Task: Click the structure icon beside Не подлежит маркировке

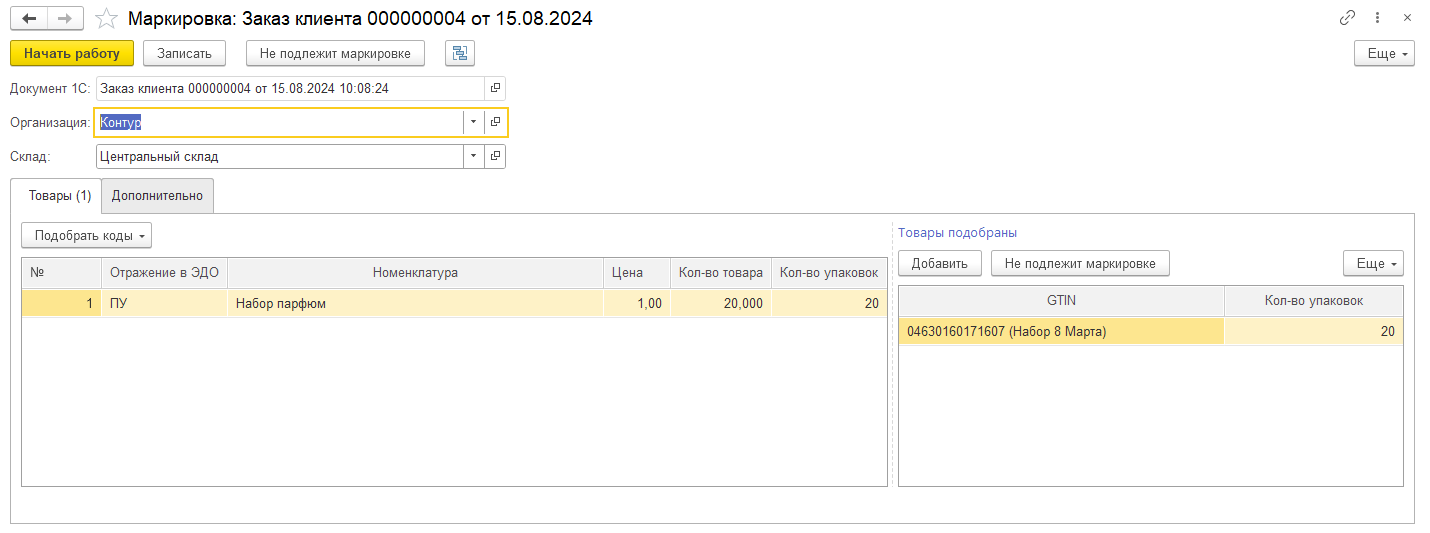Action: coord(460,53)
